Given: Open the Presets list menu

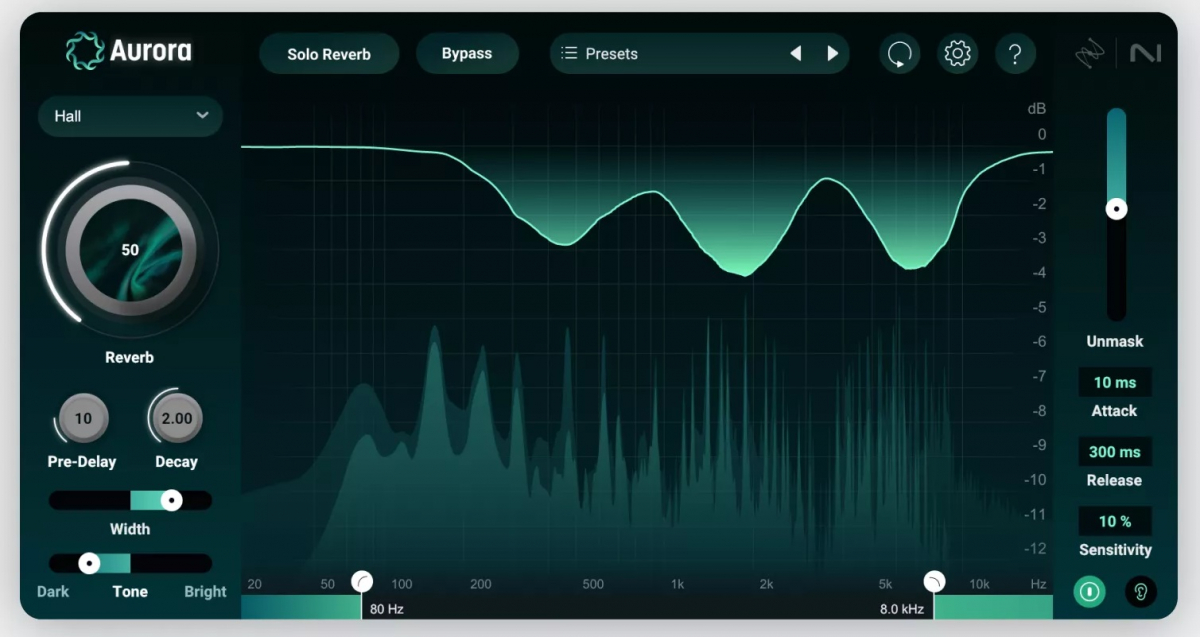Looking at the screenshot, I should pyautogui.click(x=600, y=54).
